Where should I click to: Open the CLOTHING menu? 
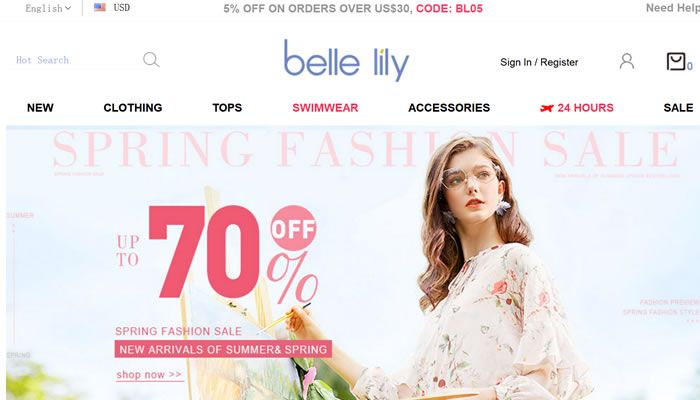tap(133, 108)
